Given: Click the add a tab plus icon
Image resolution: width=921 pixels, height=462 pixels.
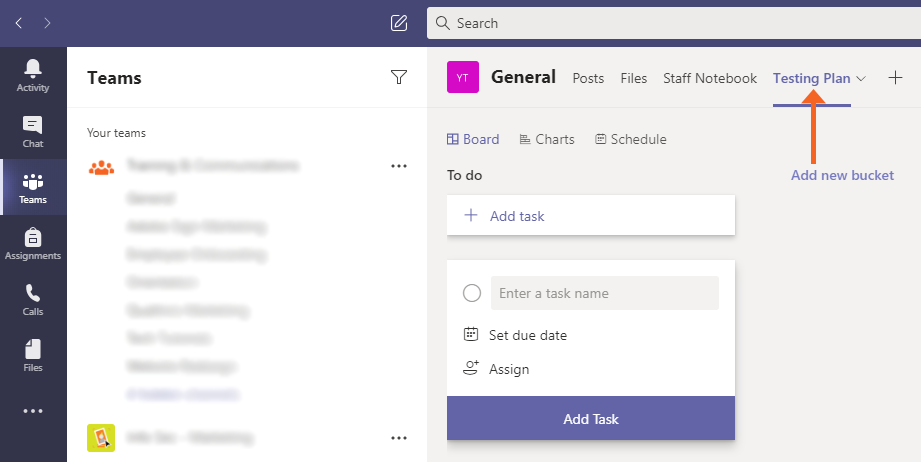Looking at the screenshot, I should click(895, 78).
